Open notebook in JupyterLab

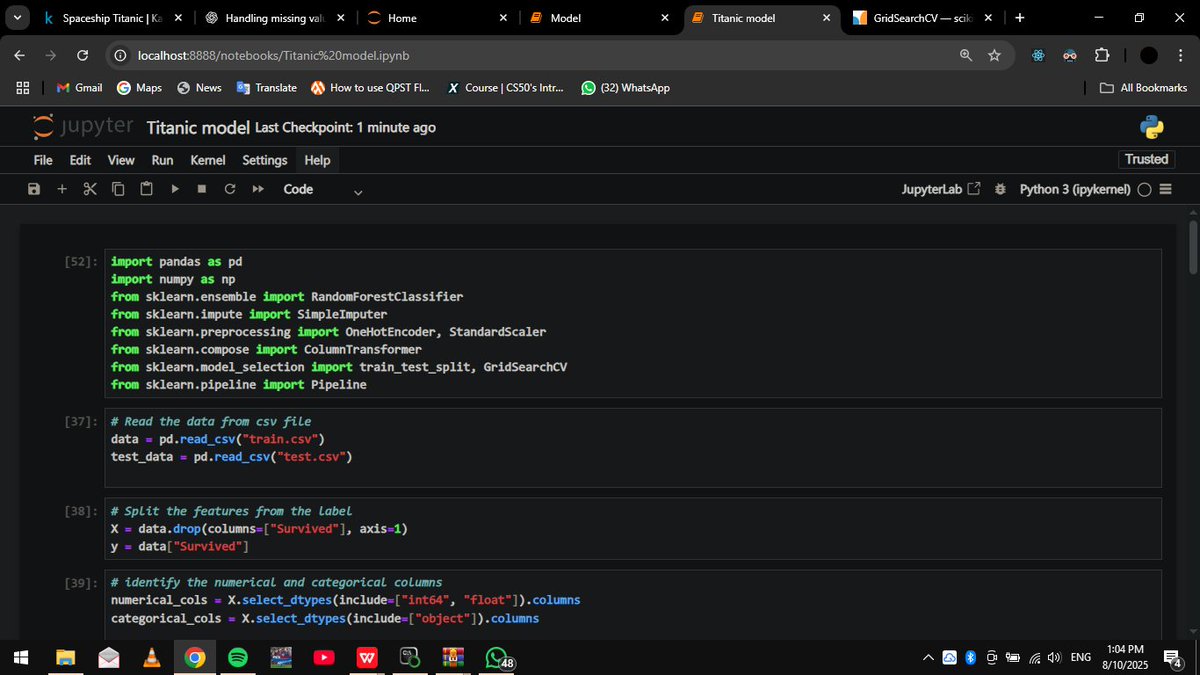coord(941,189)
